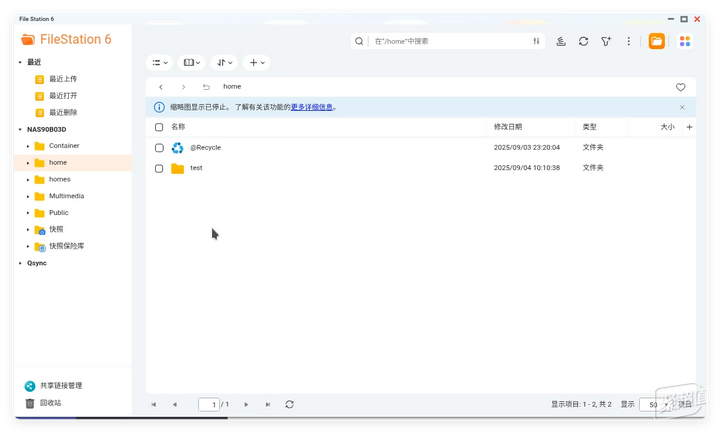Click the 更多详细信息 link

pos(312,107)
